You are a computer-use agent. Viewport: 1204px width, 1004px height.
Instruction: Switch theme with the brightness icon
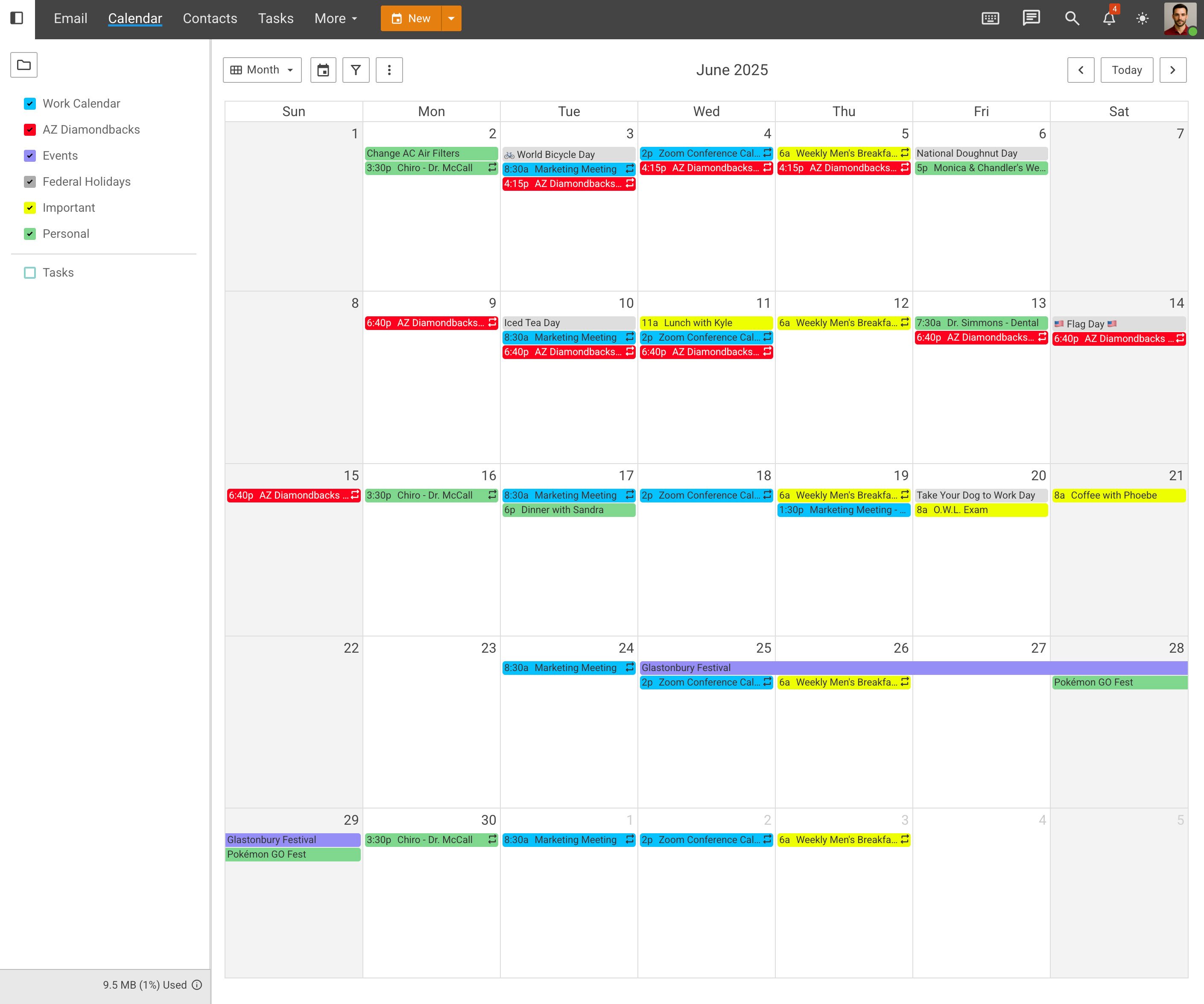pyautogui.click(x=1142, y=18)
